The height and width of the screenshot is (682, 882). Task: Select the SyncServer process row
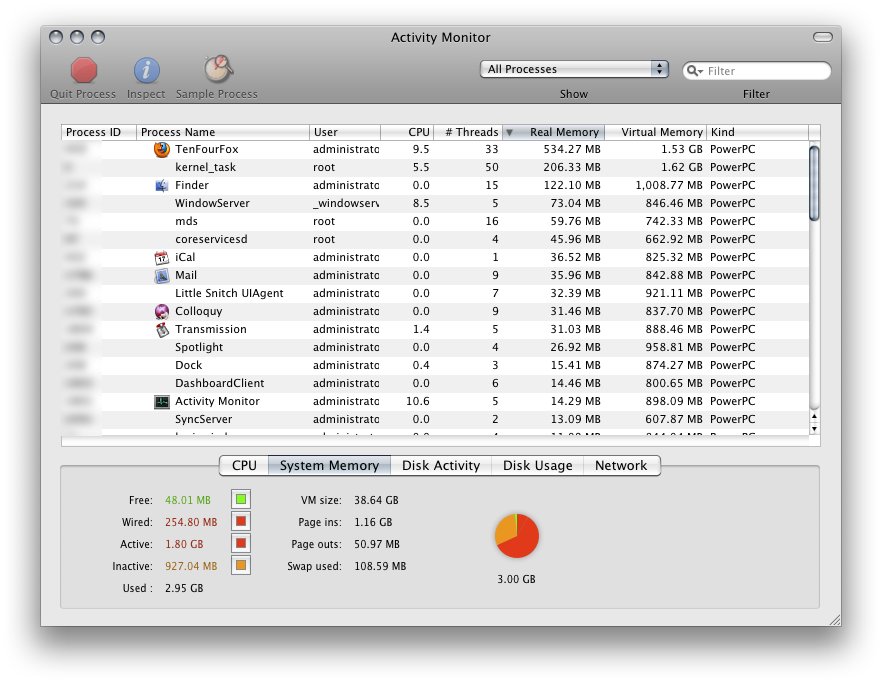tap(435, 420)
